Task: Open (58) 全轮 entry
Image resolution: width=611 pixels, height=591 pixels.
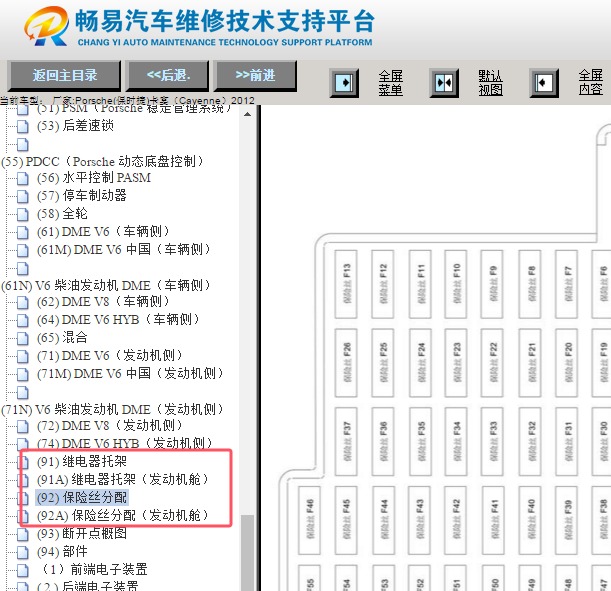Action: (x=62, y=213)
